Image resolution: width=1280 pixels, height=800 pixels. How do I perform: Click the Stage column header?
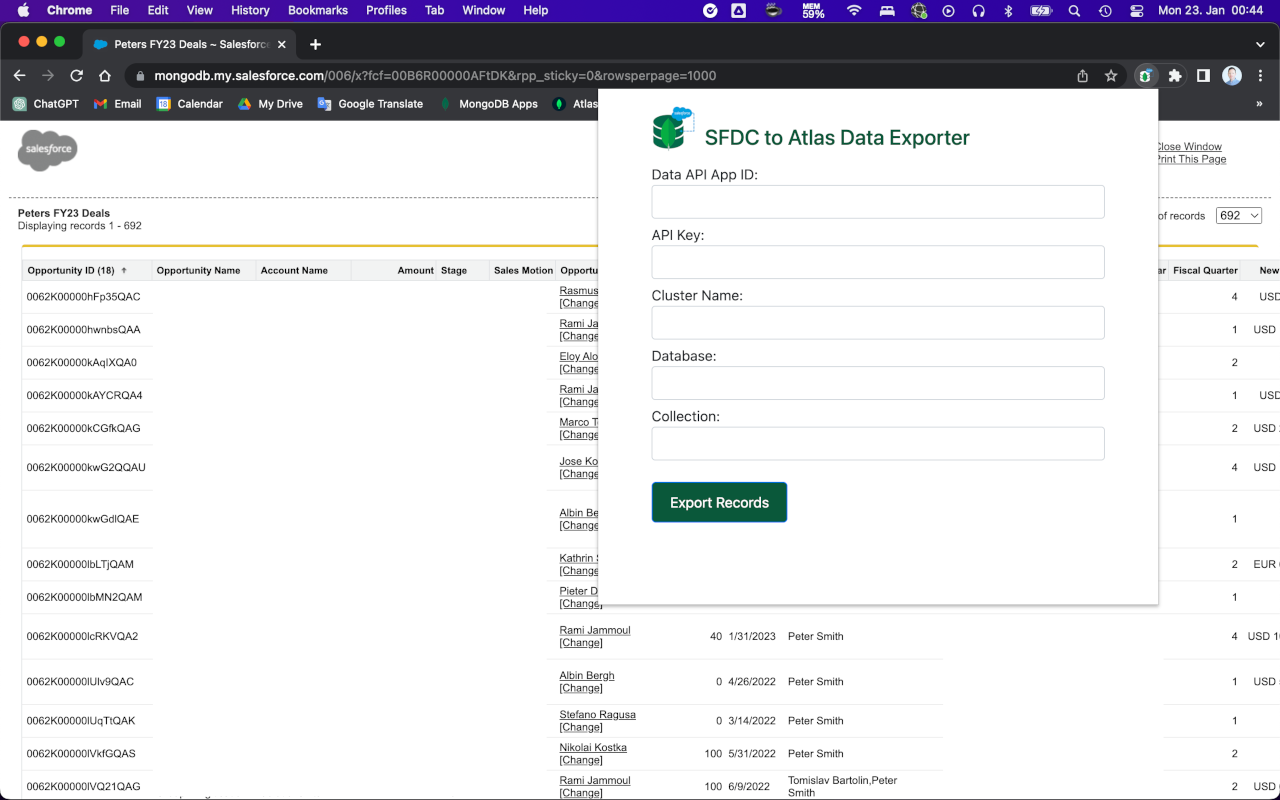pos(454,271)
